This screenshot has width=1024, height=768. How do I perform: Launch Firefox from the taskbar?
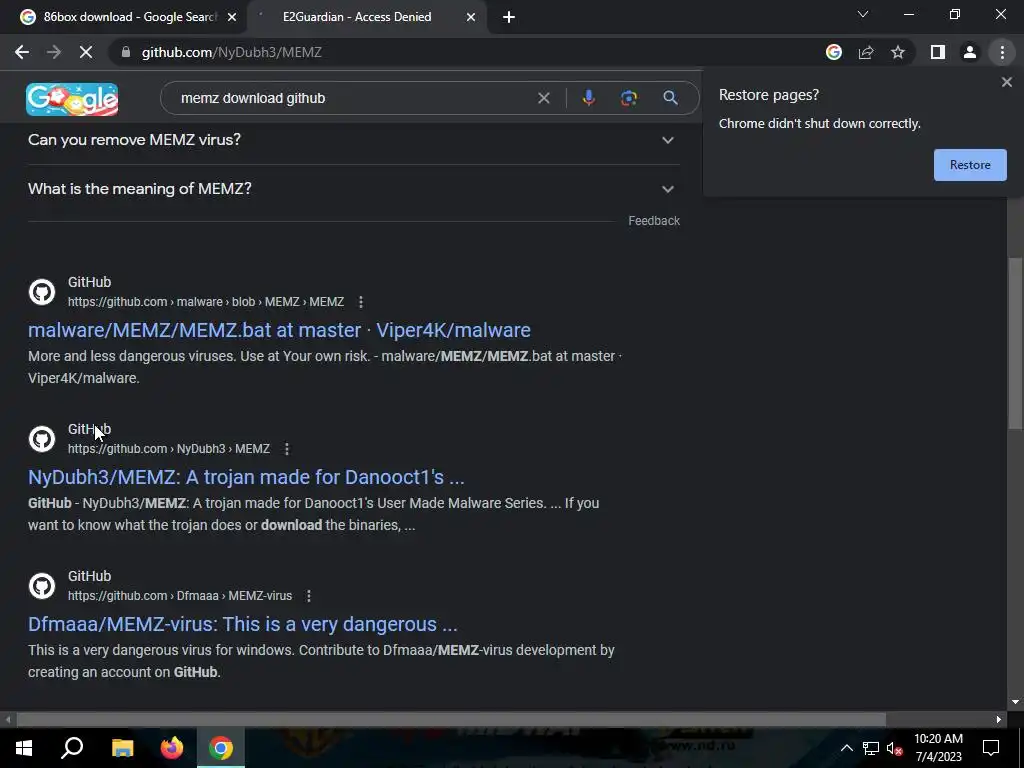coord(172,748)
